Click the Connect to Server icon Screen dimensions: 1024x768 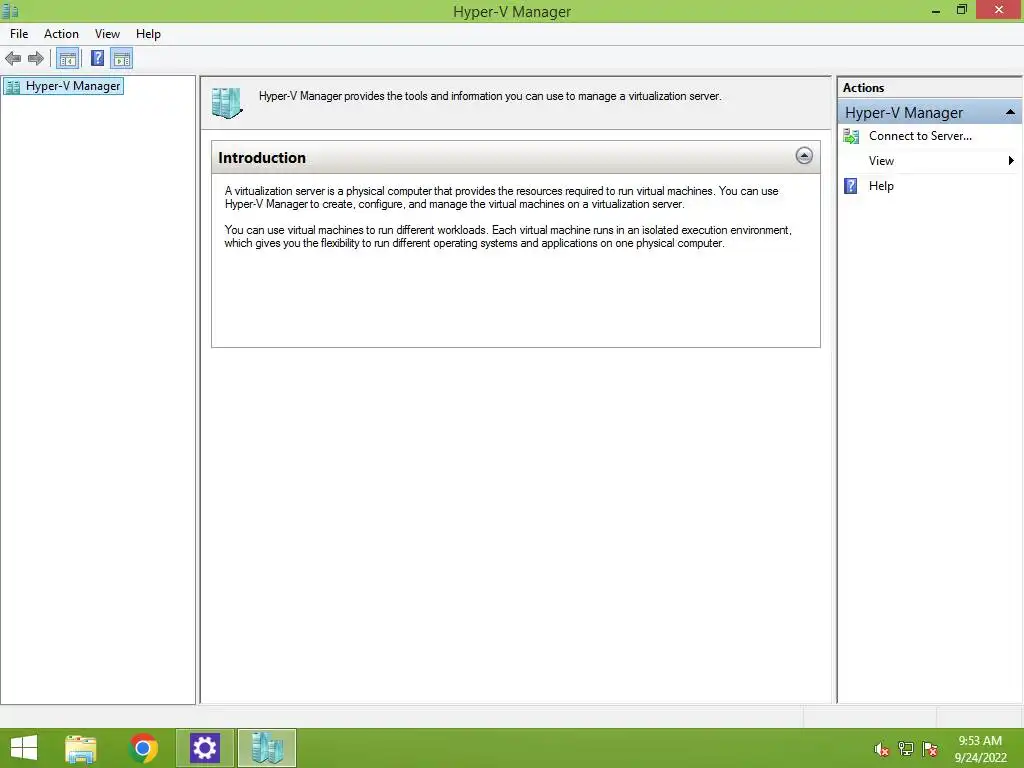click(851, 136)
